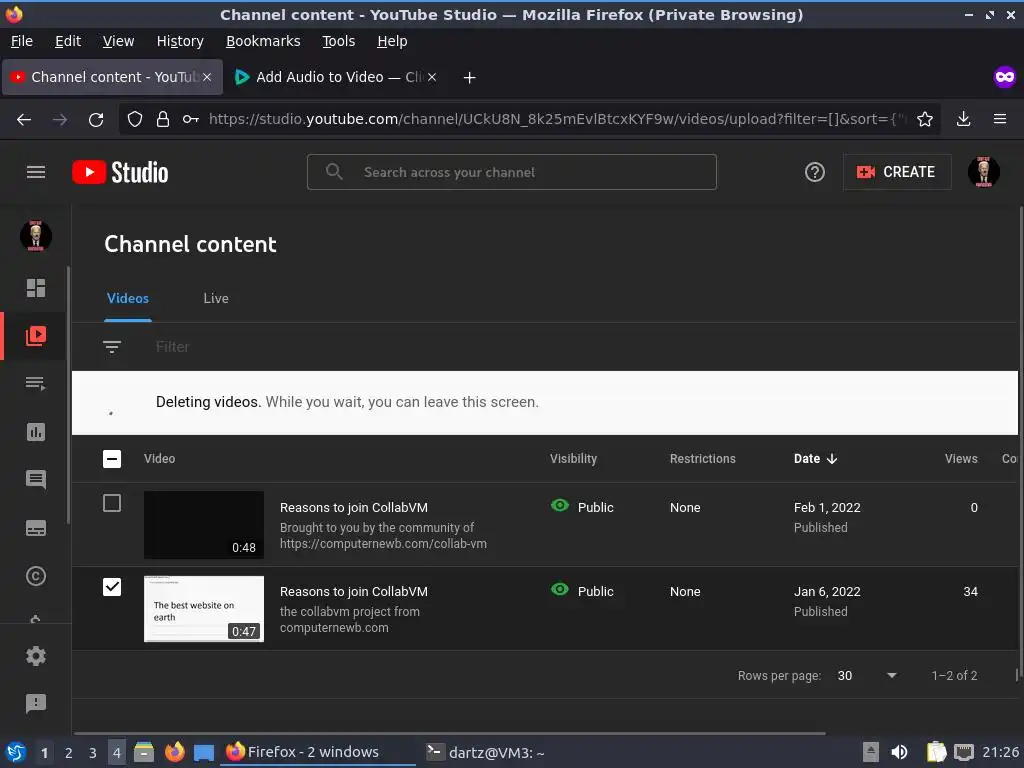Open the Content sidebar icon
The height and width of the screenshot is (768, 1024).
(36, 336)
